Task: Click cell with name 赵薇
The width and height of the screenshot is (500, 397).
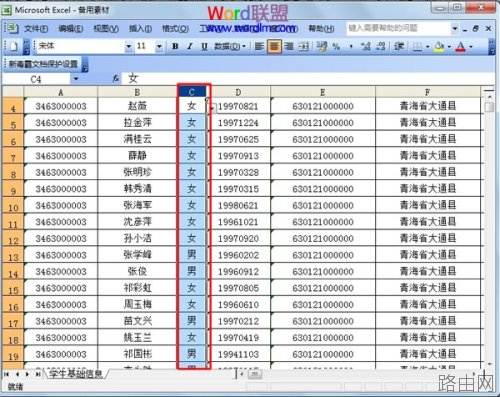Action: coord(137,106)
